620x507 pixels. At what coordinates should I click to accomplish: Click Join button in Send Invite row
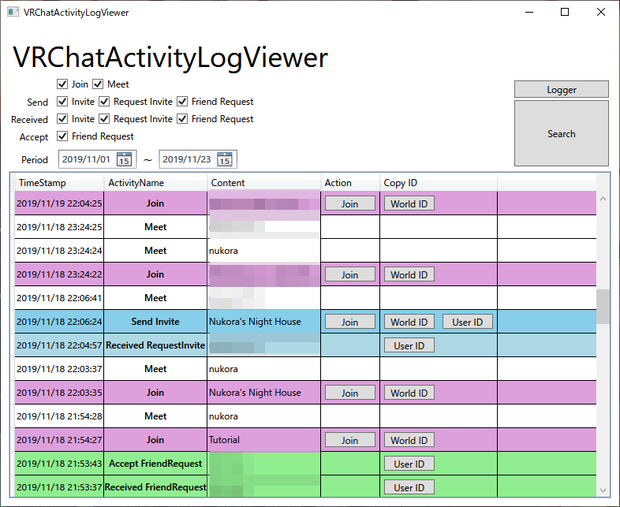(350, 322)
